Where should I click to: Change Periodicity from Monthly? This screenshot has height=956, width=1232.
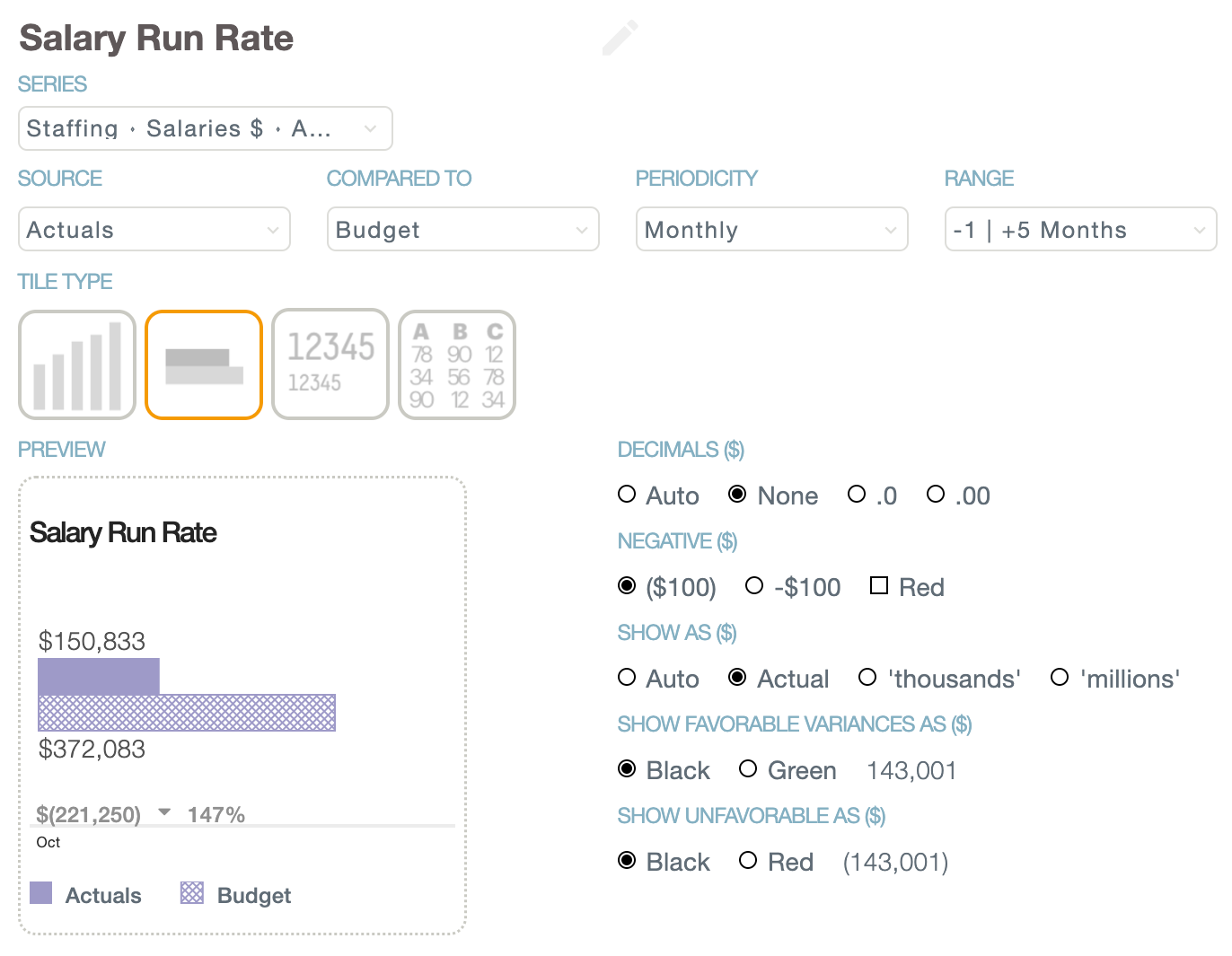coord(772,230)
